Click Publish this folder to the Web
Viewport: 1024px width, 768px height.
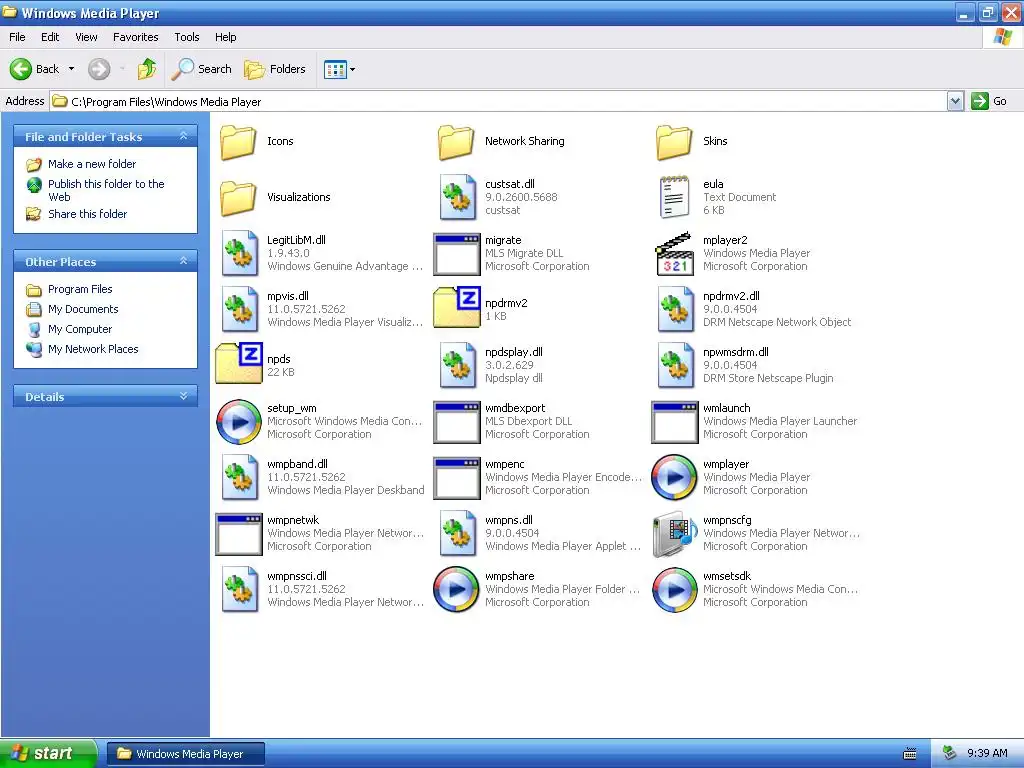click(x=106, y=190)
